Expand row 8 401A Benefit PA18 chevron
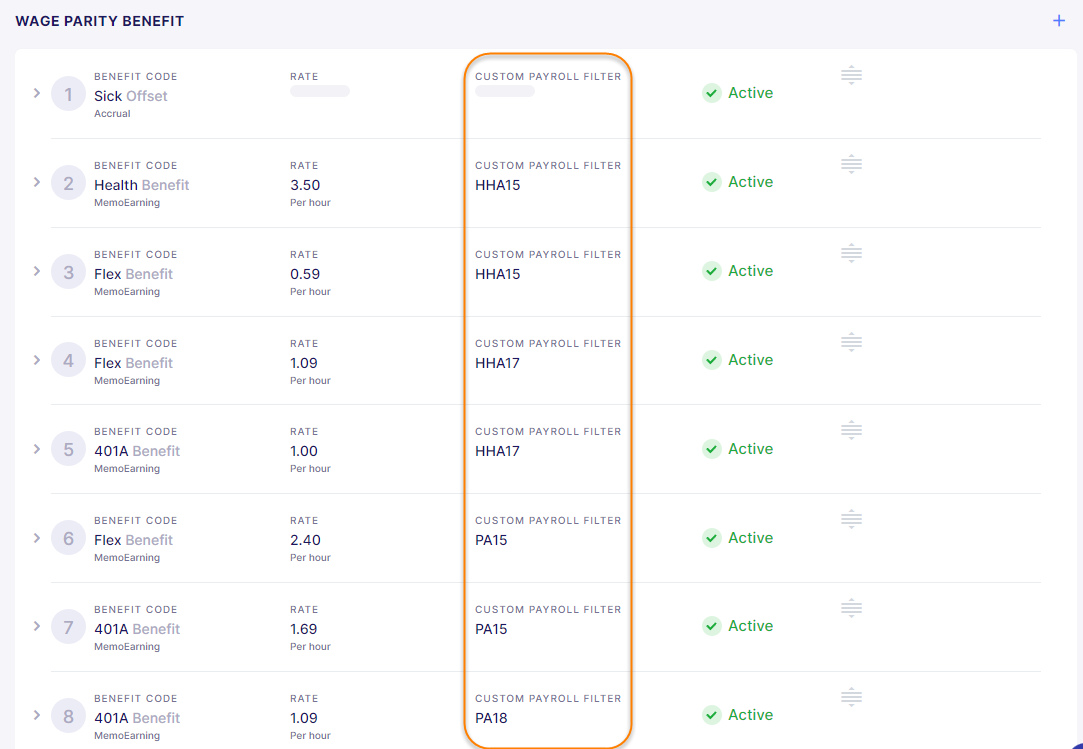The width and height of the screenshot is (1083, 749). pos(37,715)
